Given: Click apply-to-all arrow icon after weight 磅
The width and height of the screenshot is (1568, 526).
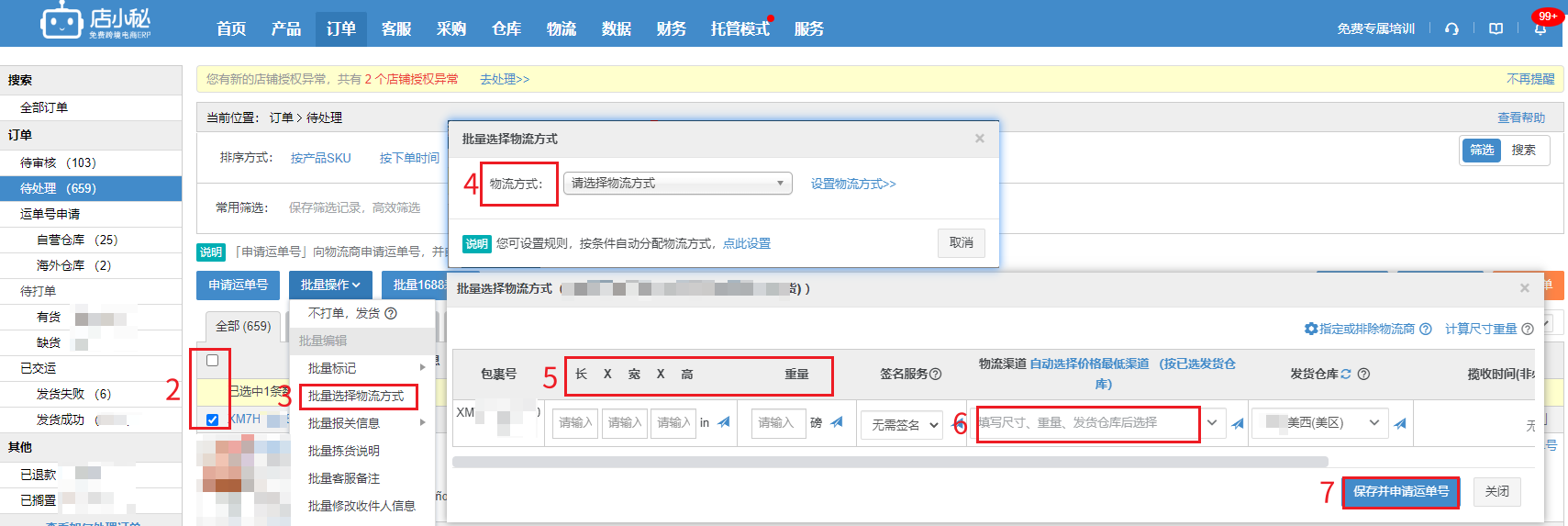Looking at the screenshot, I should point(837,422).
